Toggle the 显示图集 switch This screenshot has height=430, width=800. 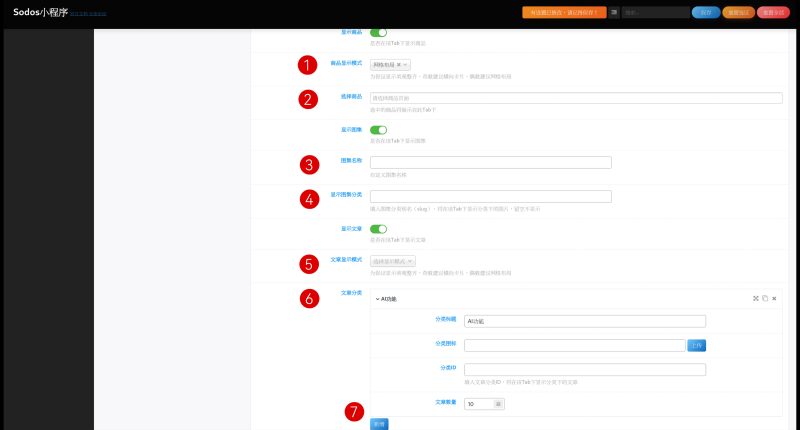pos(378,130)
